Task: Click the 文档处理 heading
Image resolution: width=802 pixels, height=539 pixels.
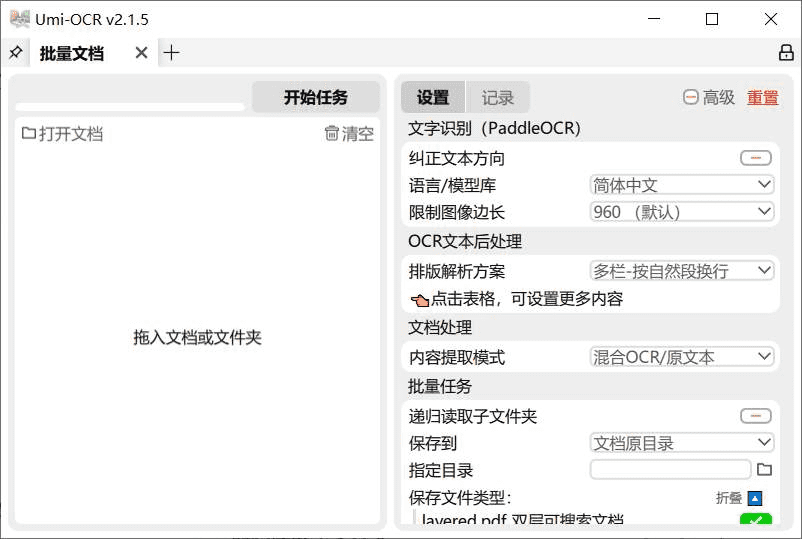Action: pyautogui.click(x=440, y=327)
